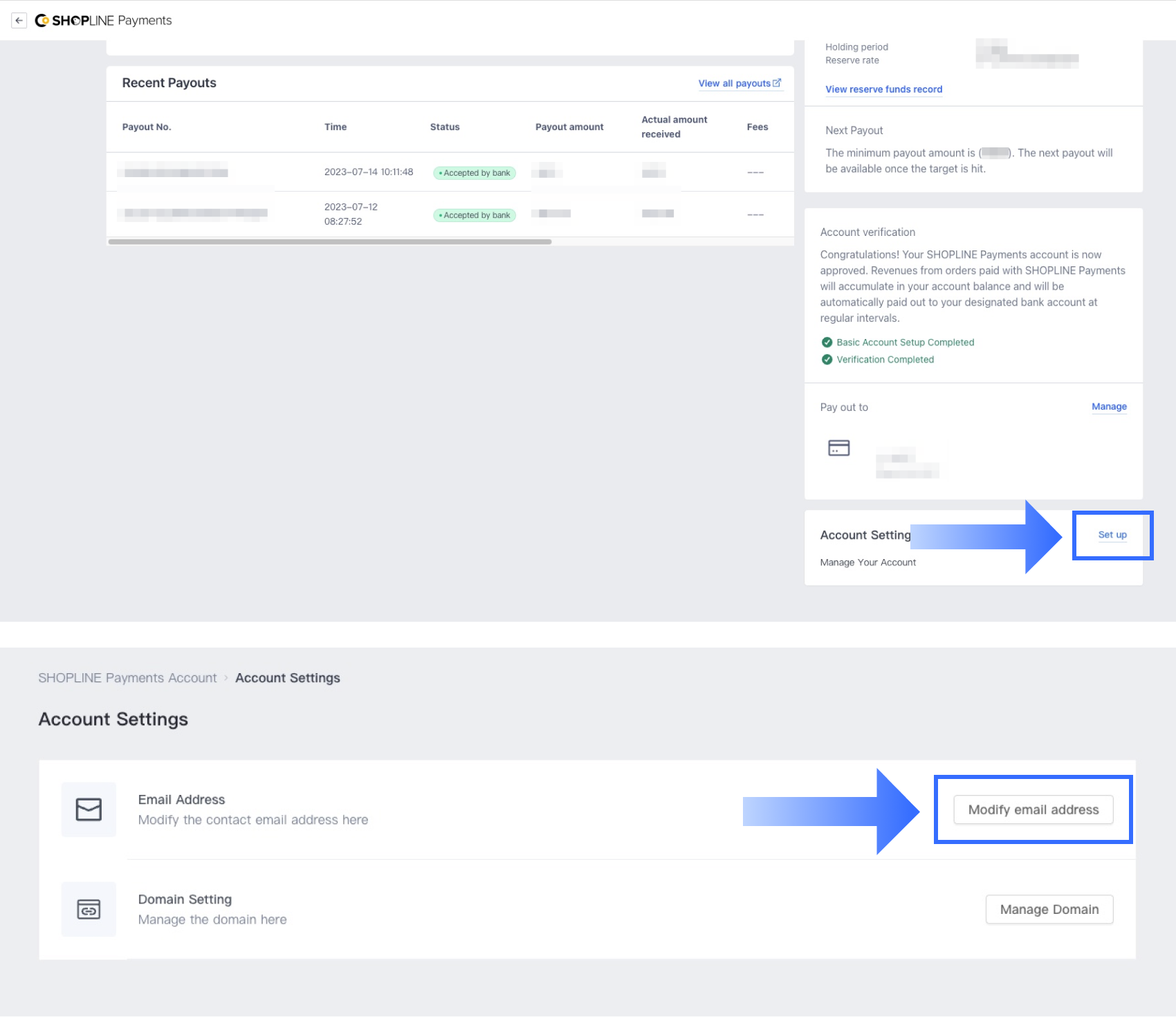Click the 2023-07-12 08:27:52 time cell
This screenshot has height=1017, width=1176.
(351, 214)
